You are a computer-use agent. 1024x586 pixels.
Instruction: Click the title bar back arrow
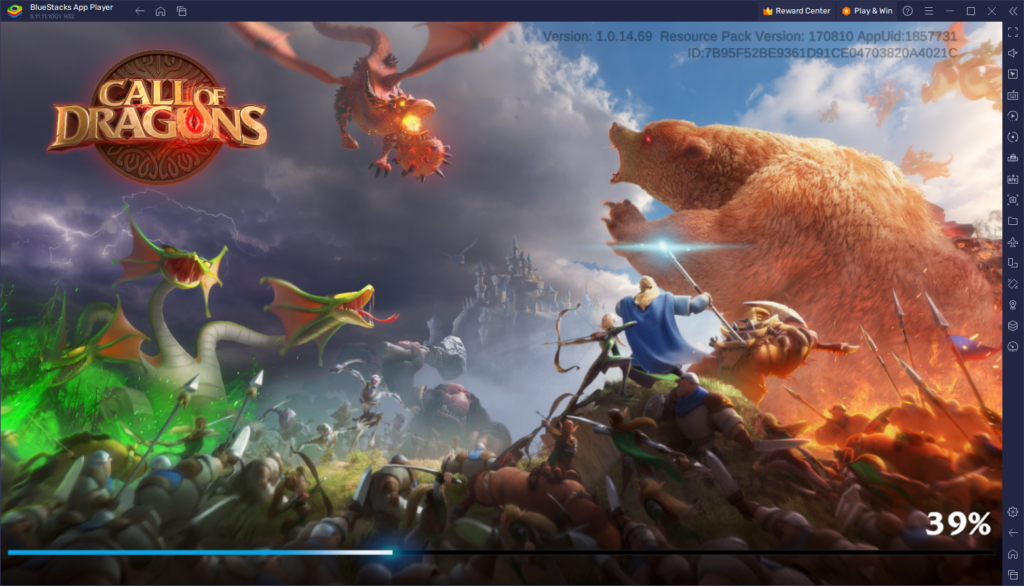point(139,11)
